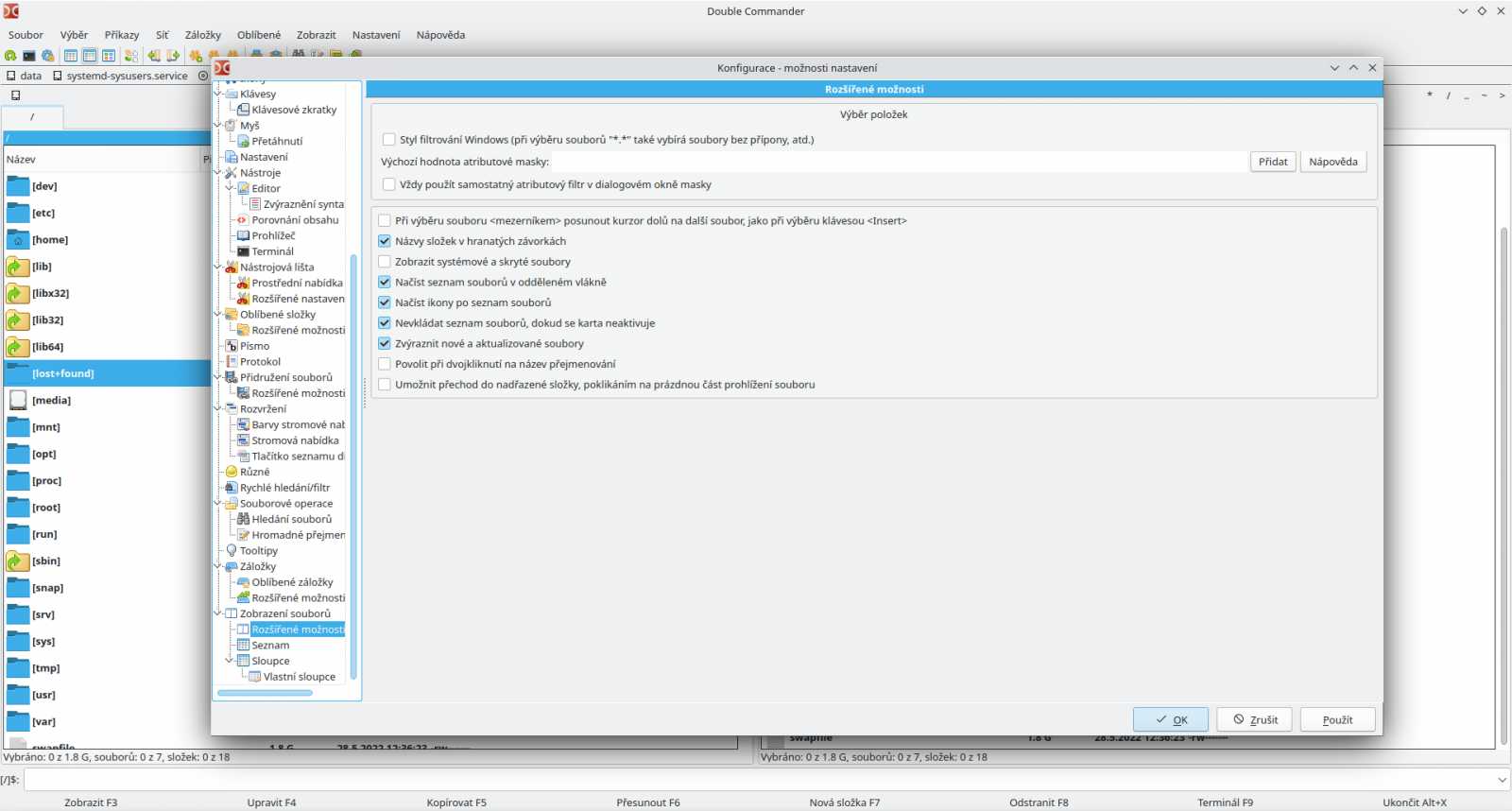The width and height of the screenshot is (1512, 811).
Task: Collapse the Nástrojová lišta node
Action: tap(218, 267)
